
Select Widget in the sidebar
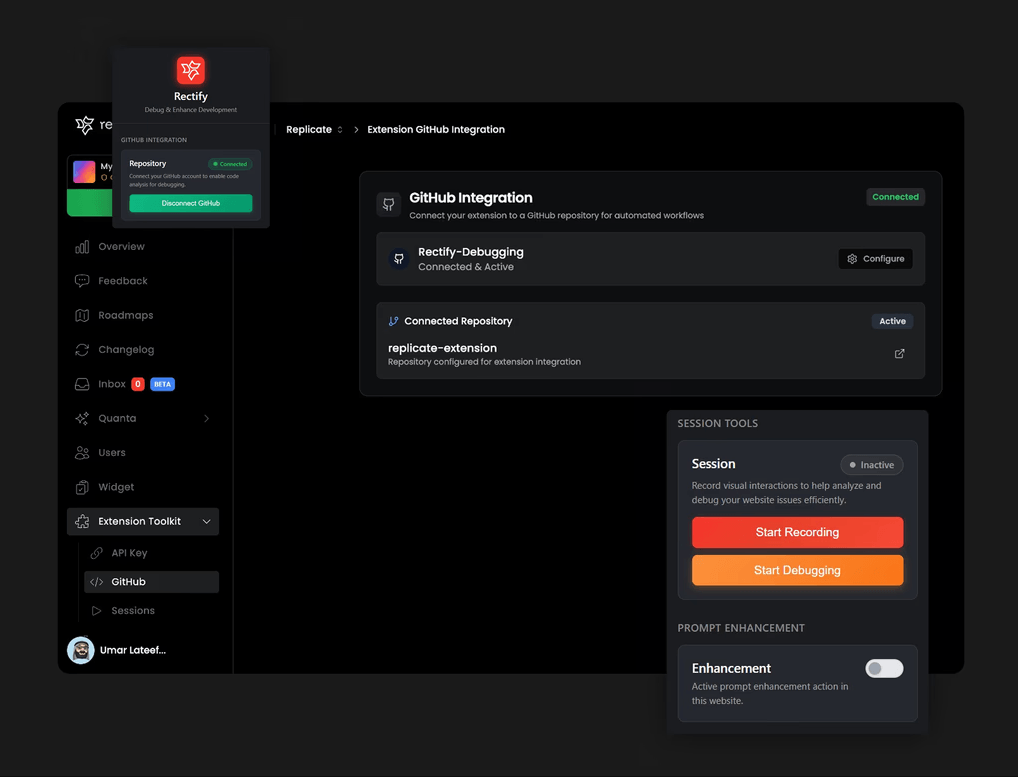pos(143,487)
